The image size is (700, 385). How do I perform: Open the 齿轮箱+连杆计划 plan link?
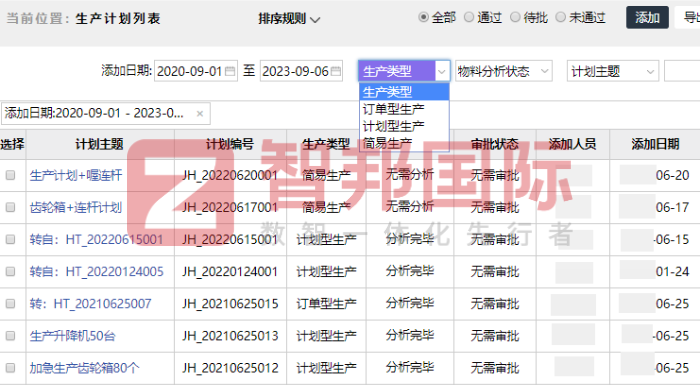tap(75, 207)
